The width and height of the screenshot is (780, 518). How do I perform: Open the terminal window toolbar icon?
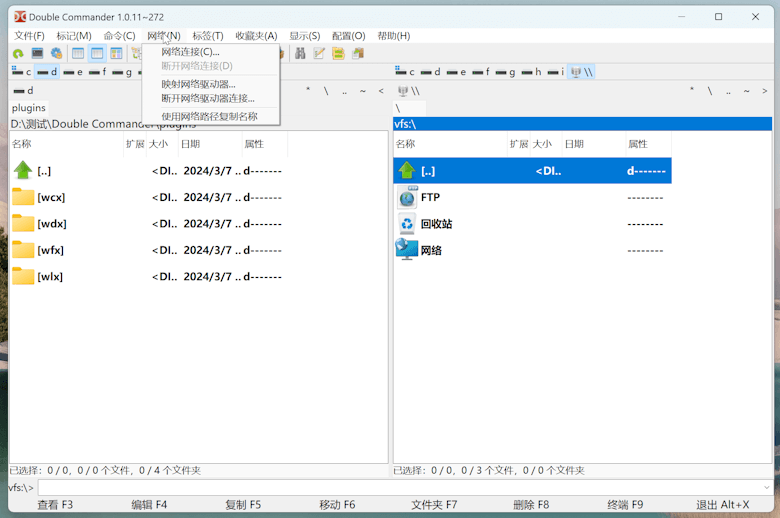click(x=37, y=53)
